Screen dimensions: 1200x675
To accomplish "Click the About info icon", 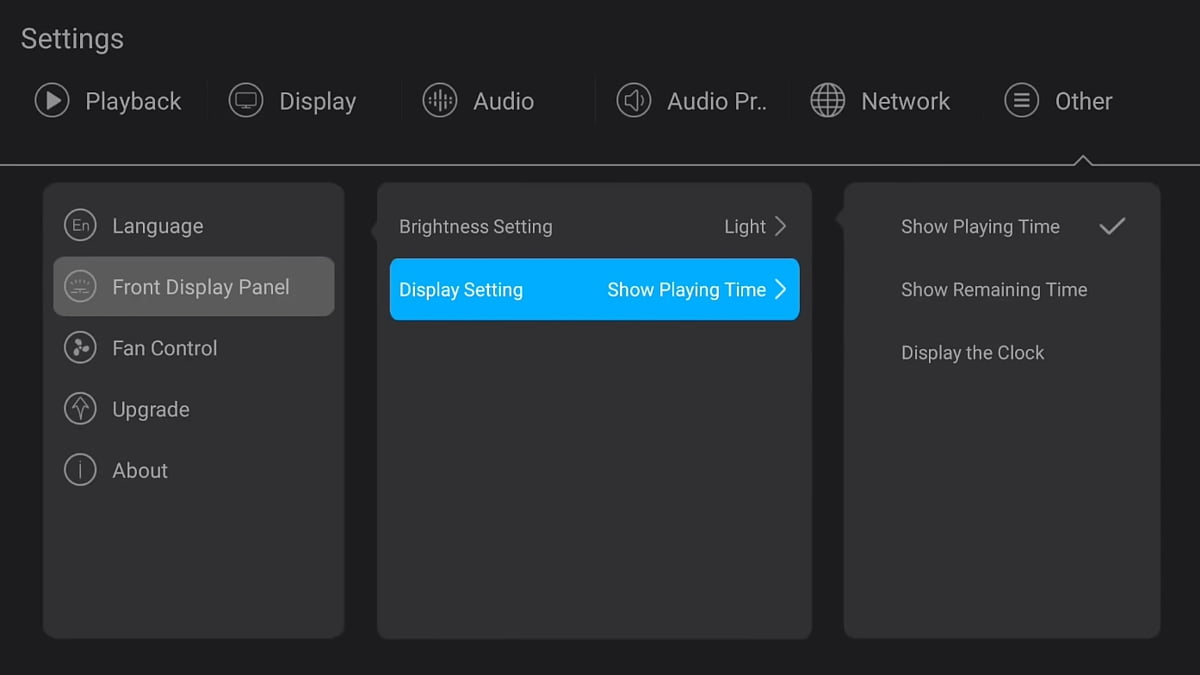I will pos(80,470).
